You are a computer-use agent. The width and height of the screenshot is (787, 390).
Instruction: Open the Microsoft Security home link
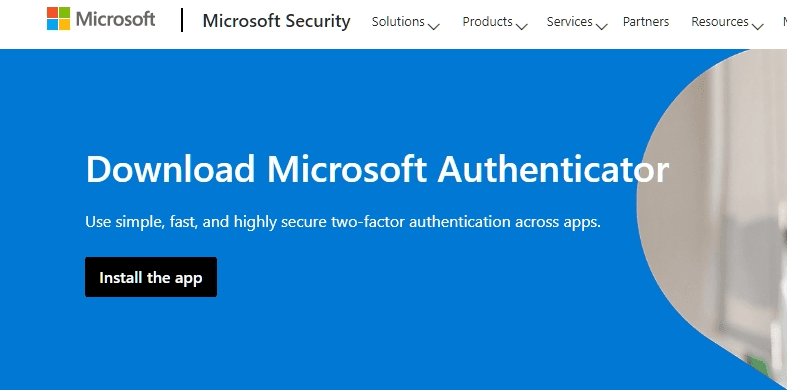point(277,21)
